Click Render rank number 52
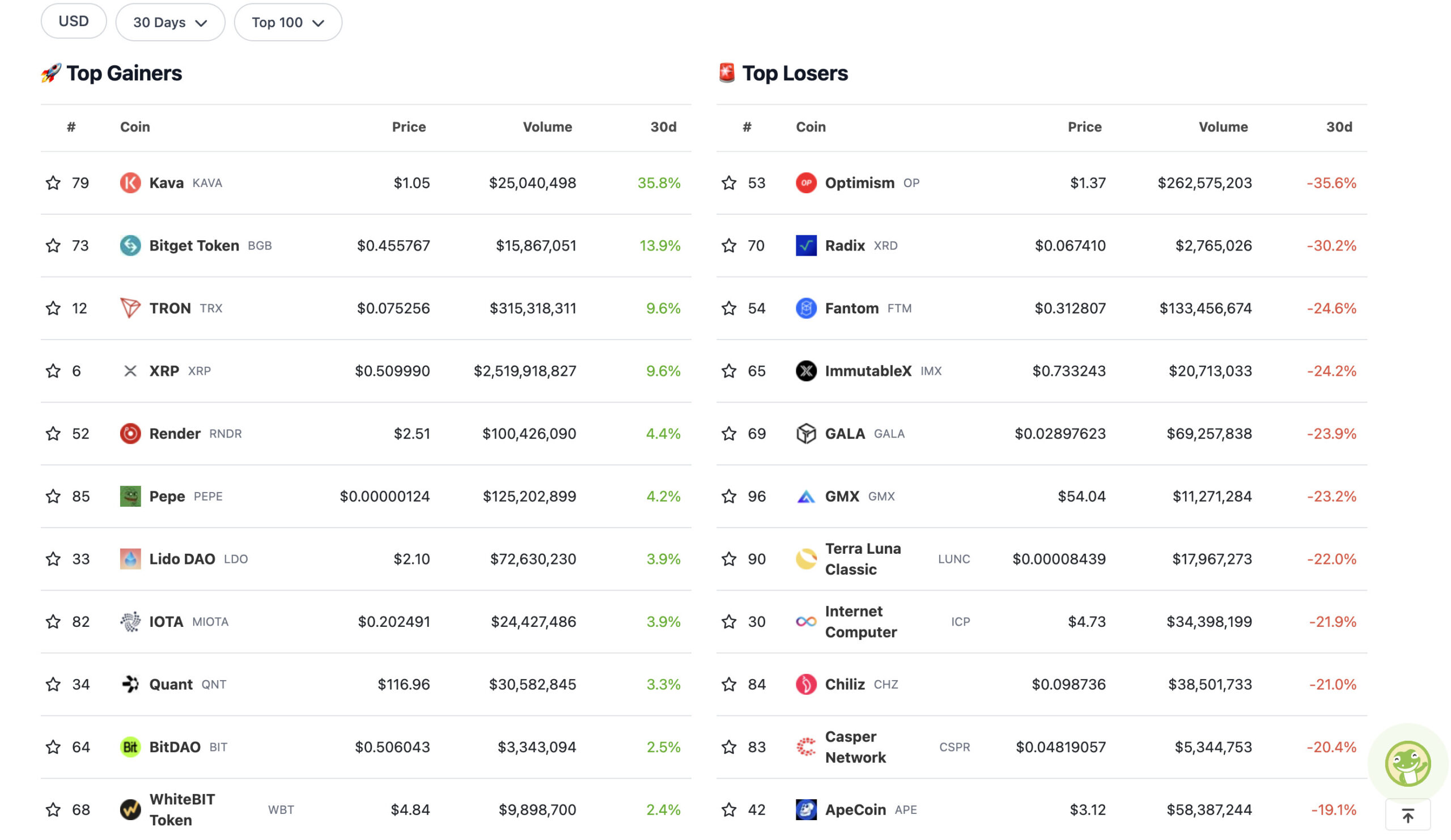This screenshot has height=840, width=1451. [x=80, y=434]
